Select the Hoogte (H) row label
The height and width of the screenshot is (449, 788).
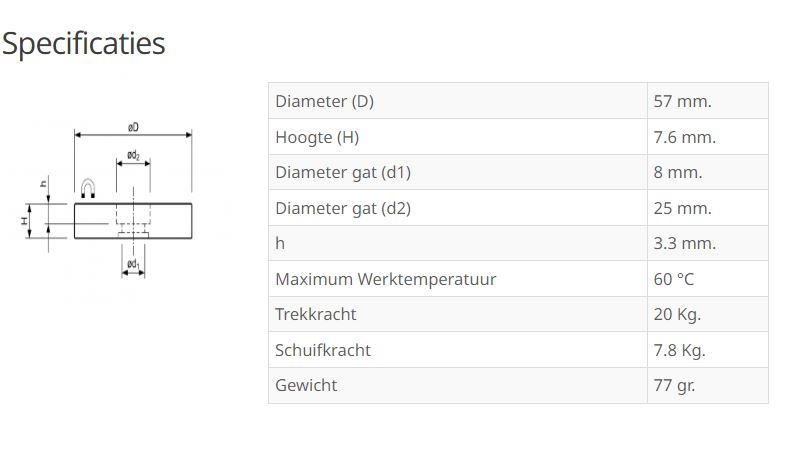(316, 137)
